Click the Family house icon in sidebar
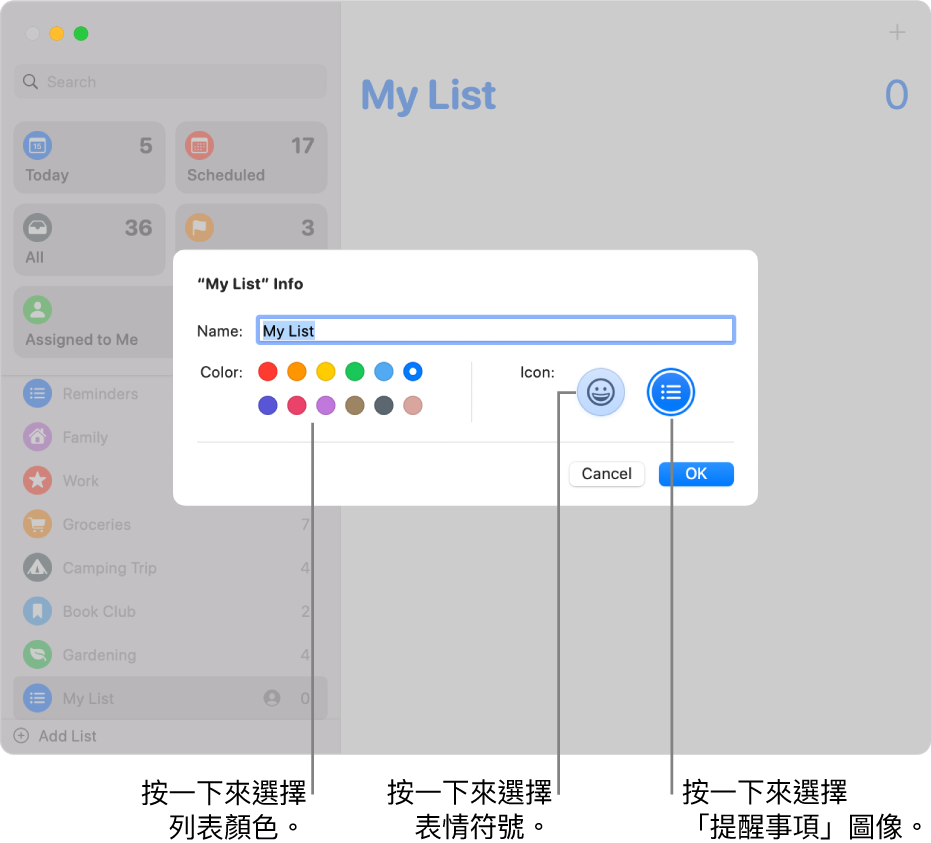The image size is (931, 843). coord(36,437)
